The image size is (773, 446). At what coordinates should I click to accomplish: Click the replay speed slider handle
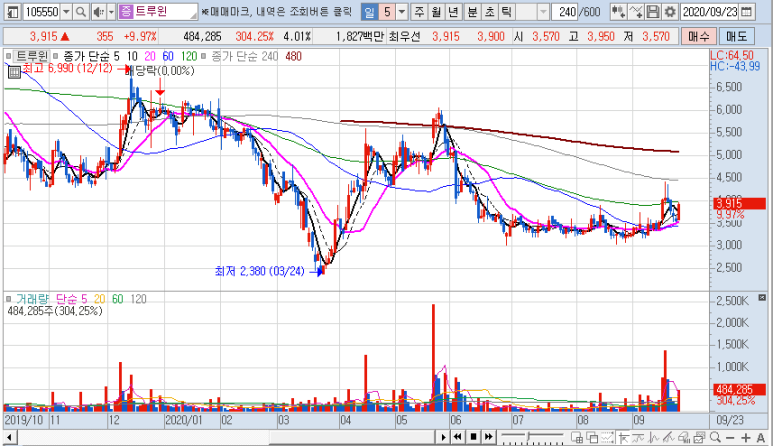click(528, 437)
